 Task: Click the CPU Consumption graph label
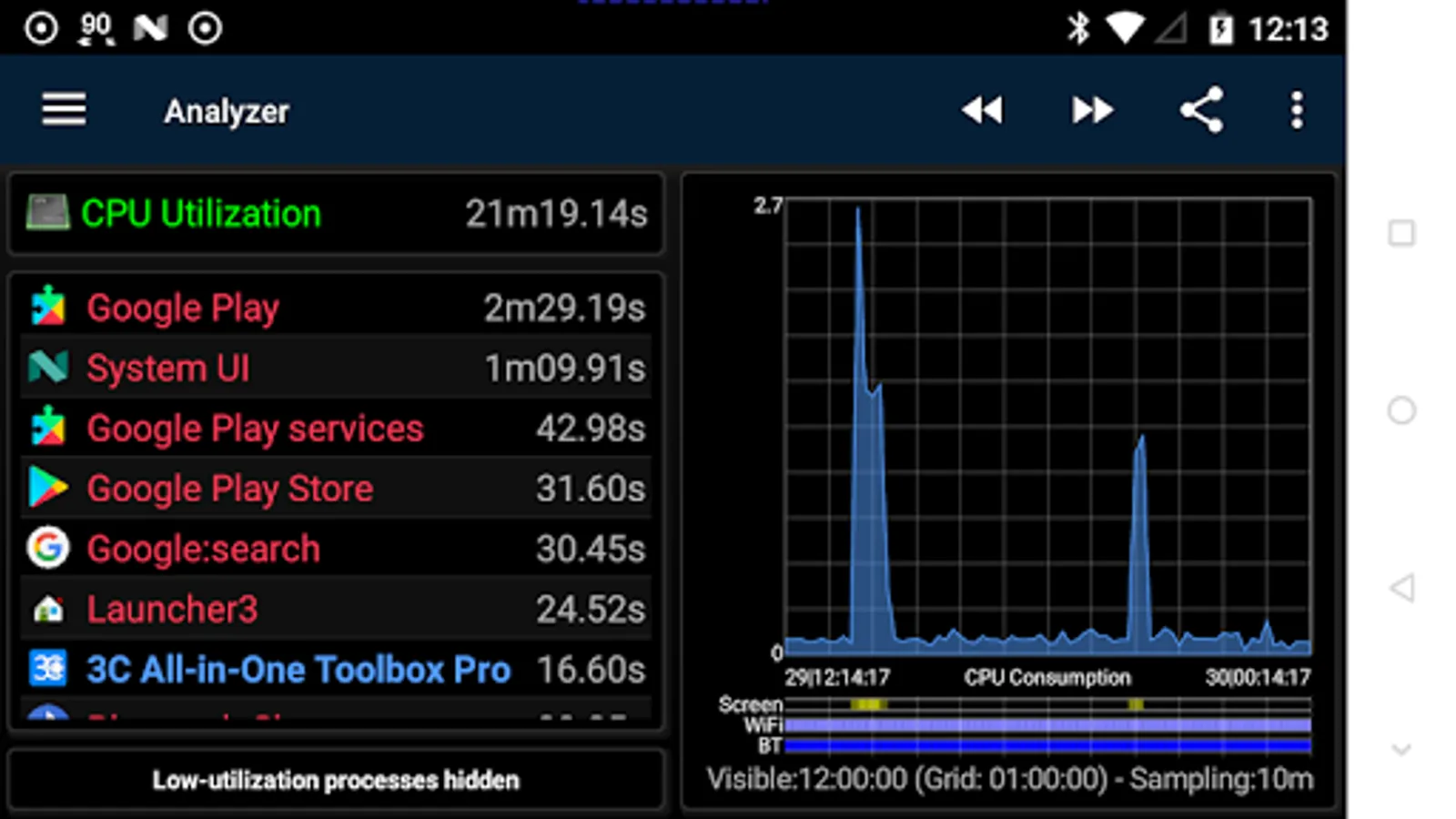coord(1047,677)
